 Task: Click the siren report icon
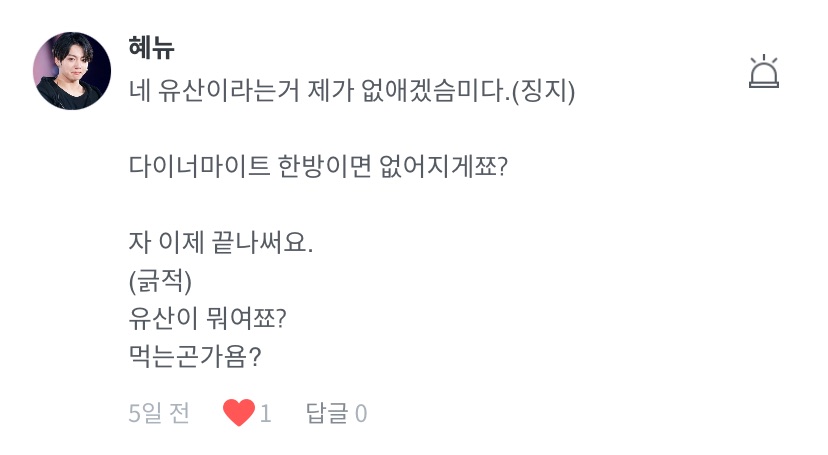click(x=763, y=72)
